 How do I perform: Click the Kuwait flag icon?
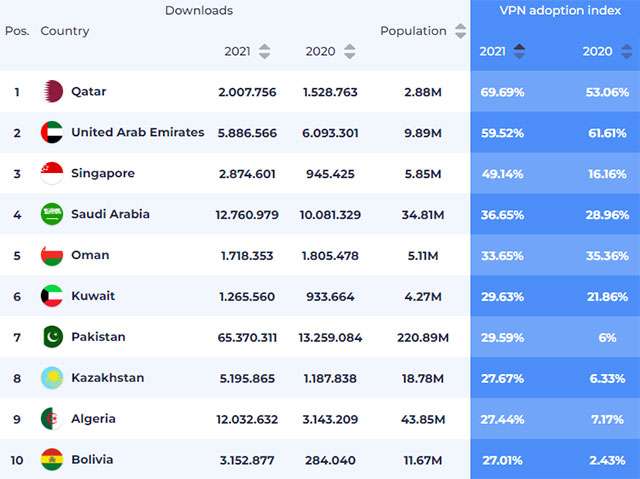tap(52, 296)
